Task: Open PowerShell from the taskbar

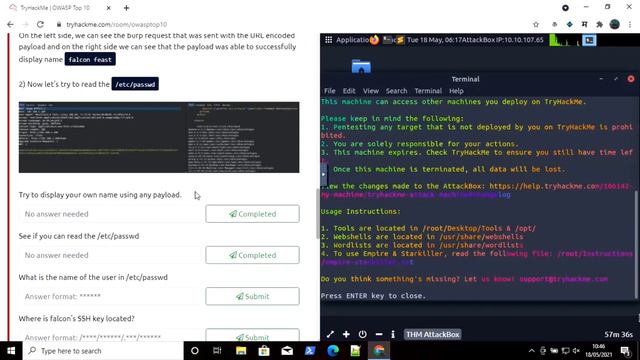Action: (x=310, y=351)
